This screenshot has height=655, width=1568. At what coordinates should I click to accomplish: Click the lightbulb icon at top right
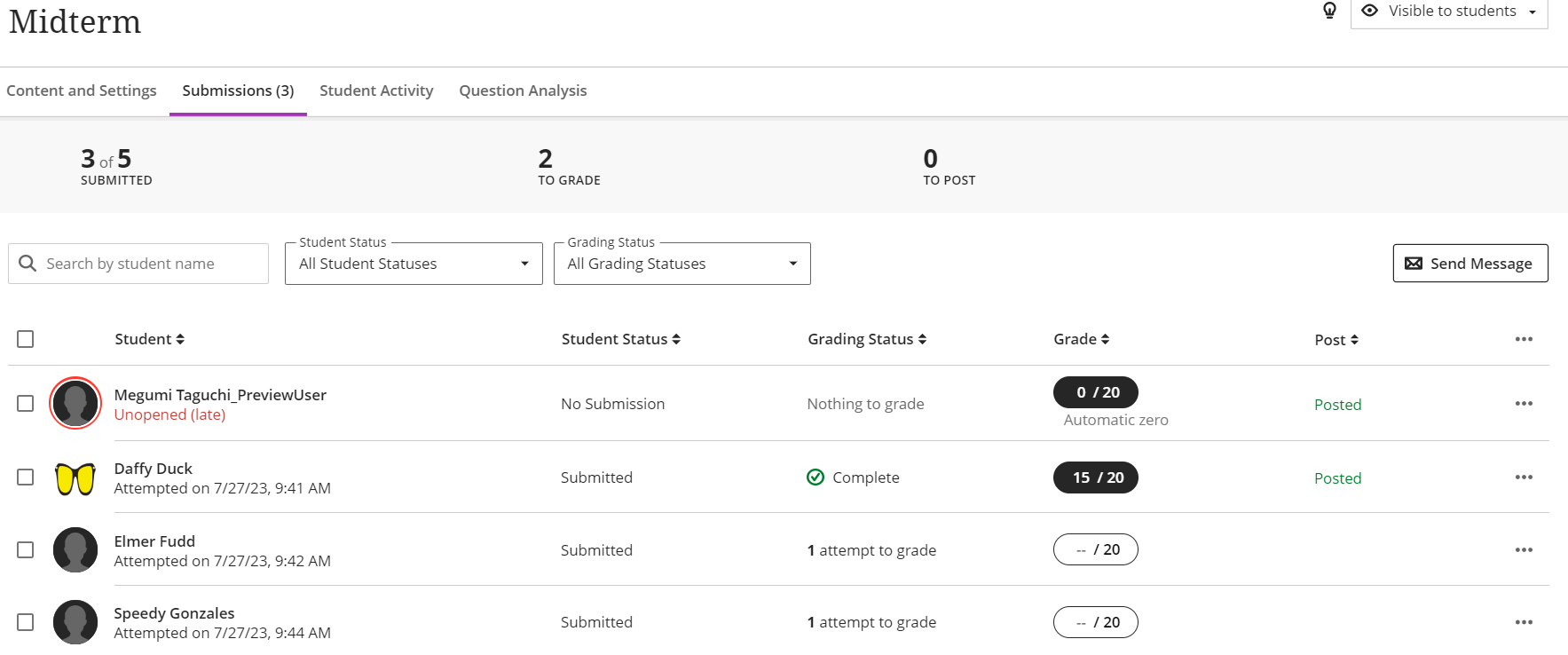[x=1329, y=11]
